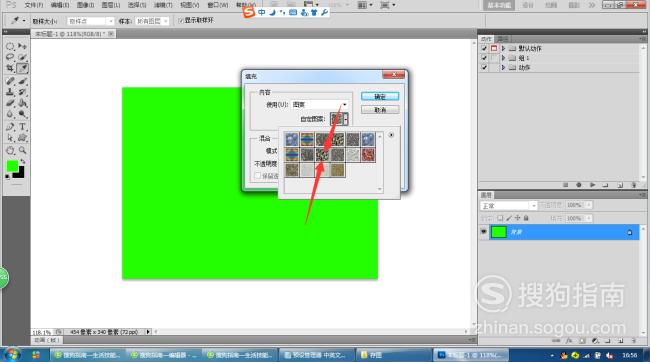The width and height of the screenshot is (650, 362).
Task: Delete action with trash icon
Action: point(633,185)
